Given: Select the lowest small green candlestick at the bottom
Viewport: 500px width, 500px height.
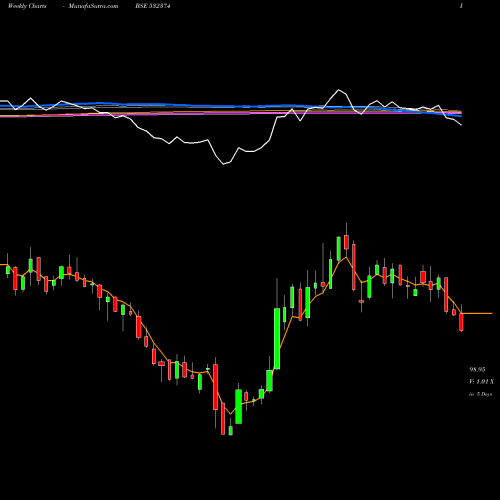Looking at the screenshot, I should (x=231, y=430).
